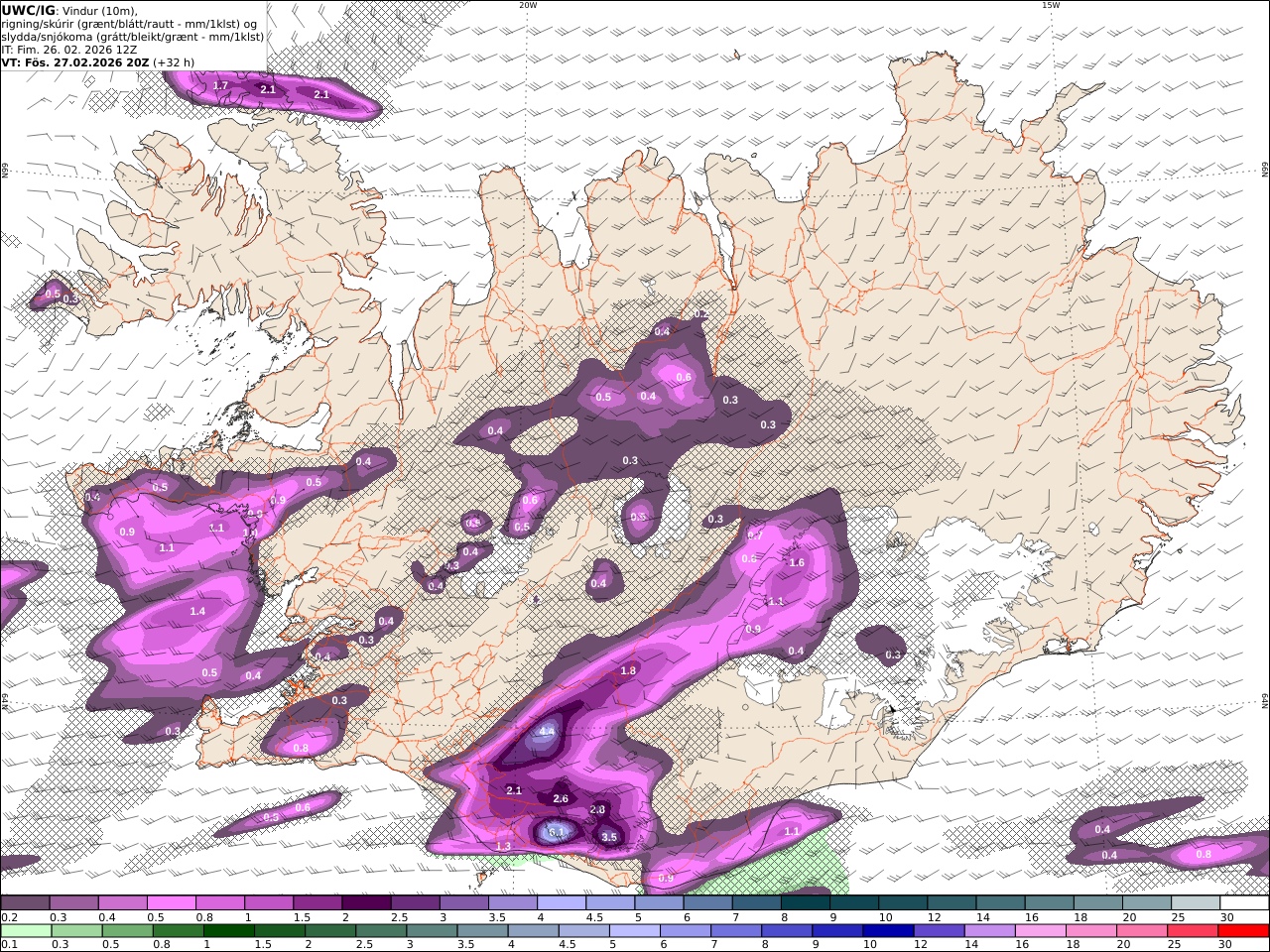Viewport: 1270px width, 952px height.
Task: Select the 25 label in the lower rain legend row
Action: point(1174,945)
